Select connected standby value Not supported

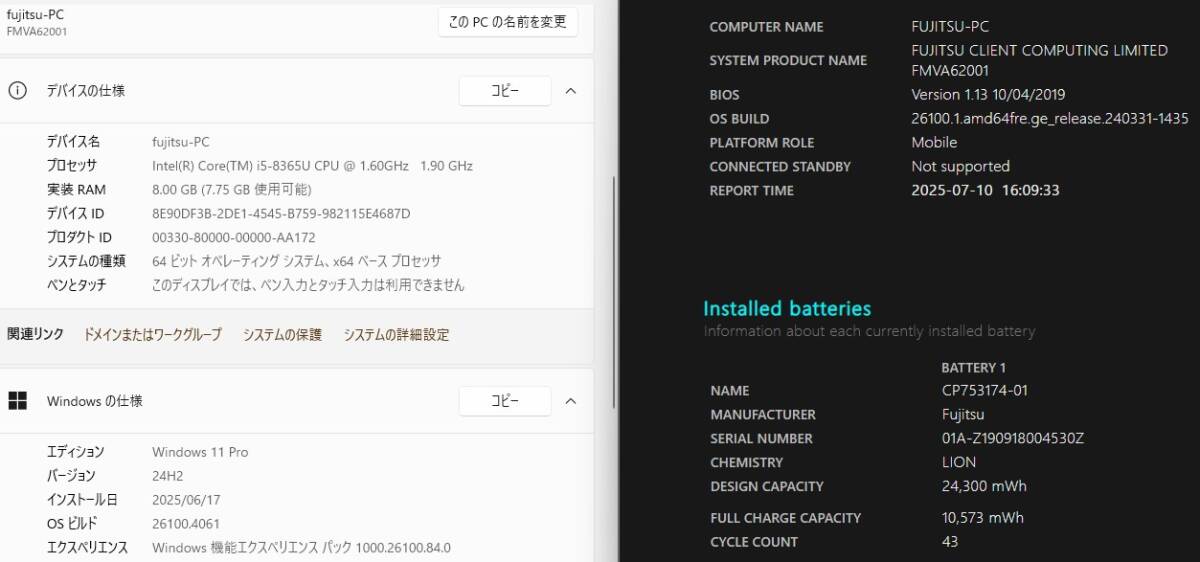[x=960, y=167]
